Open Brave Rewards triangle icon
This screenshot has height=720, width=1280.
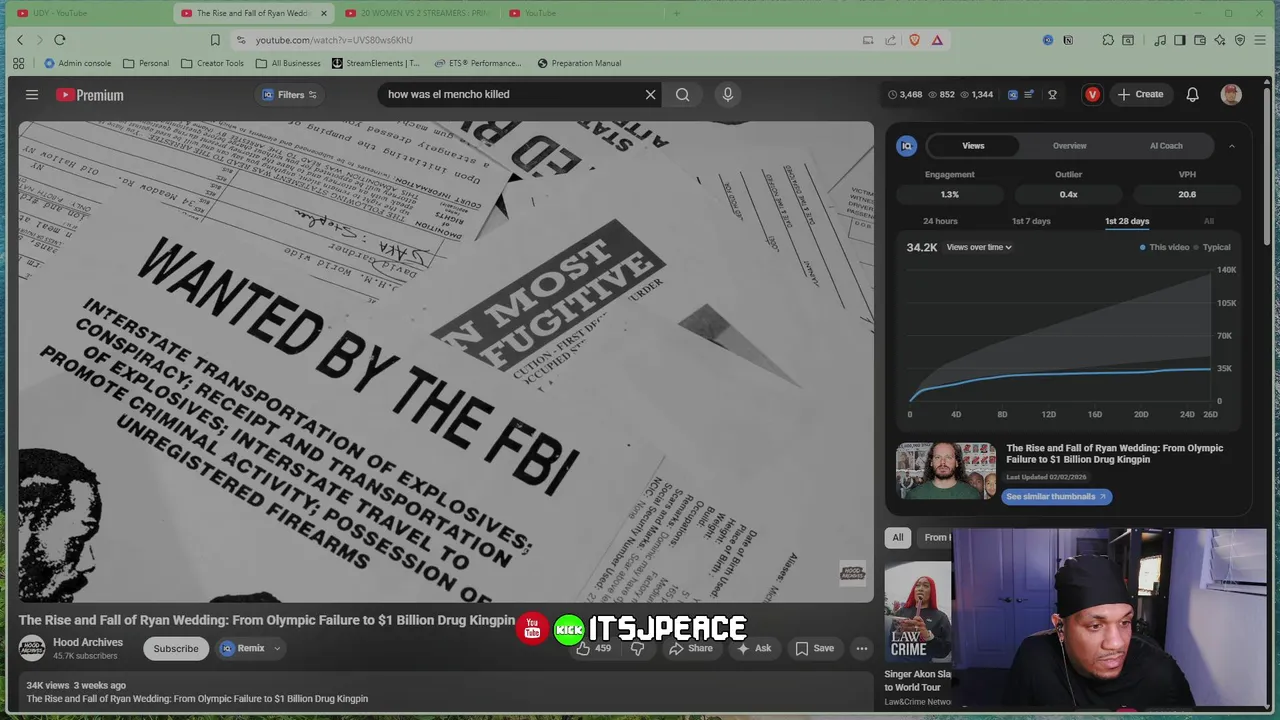pyautogui.click(x=937, y=40)
